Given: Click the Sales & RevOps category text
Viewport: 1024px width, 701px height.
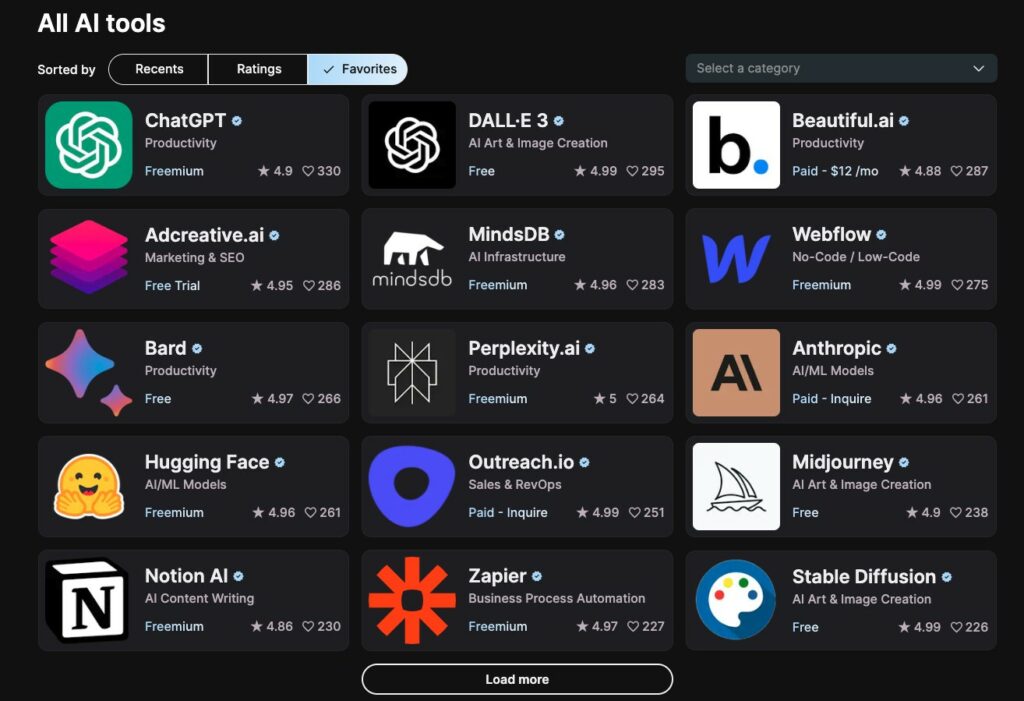Looking at the screenshot, I should coord(515,484).
